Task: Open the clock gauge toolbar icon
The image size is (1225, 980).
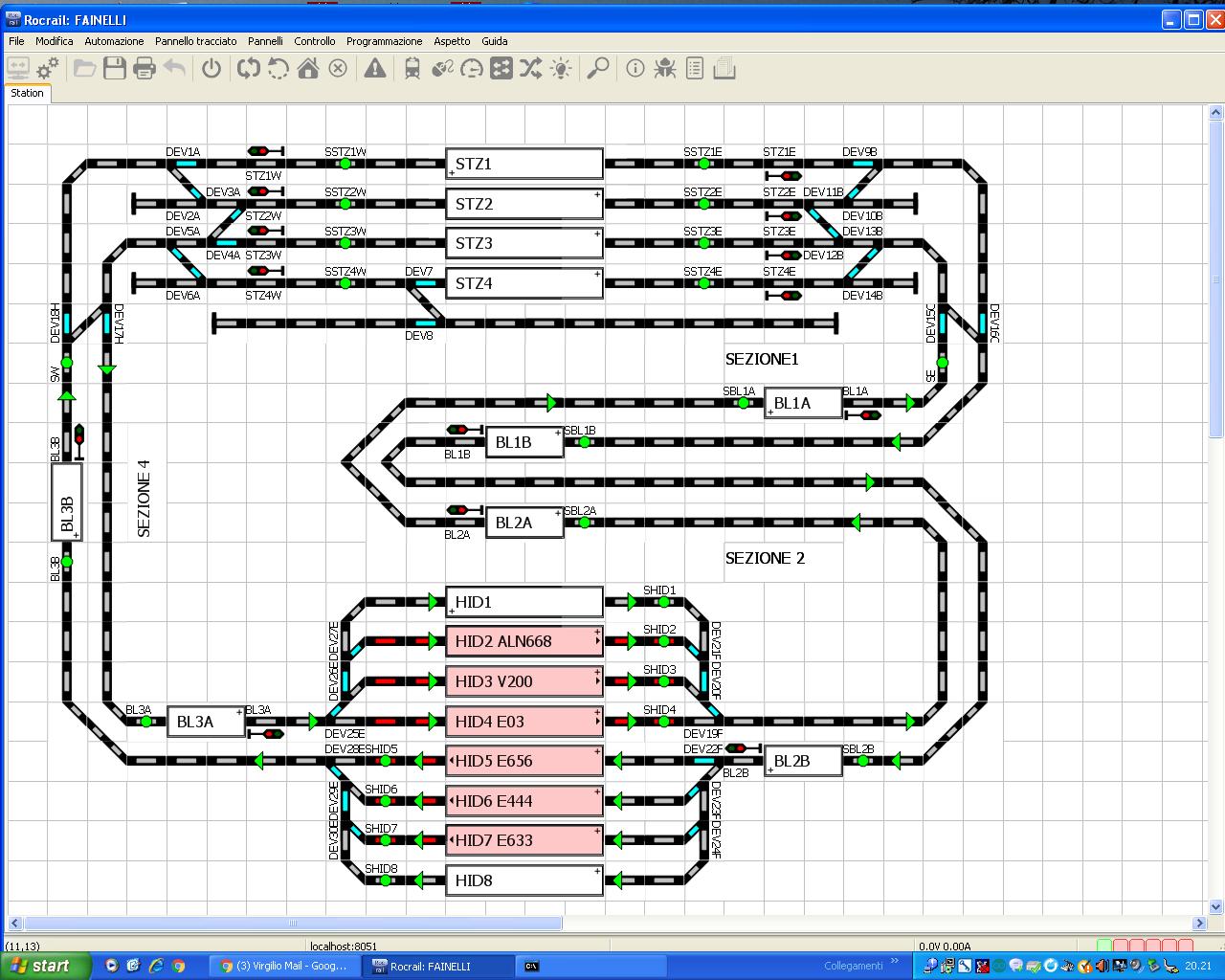Action: (x=472, y=68)
